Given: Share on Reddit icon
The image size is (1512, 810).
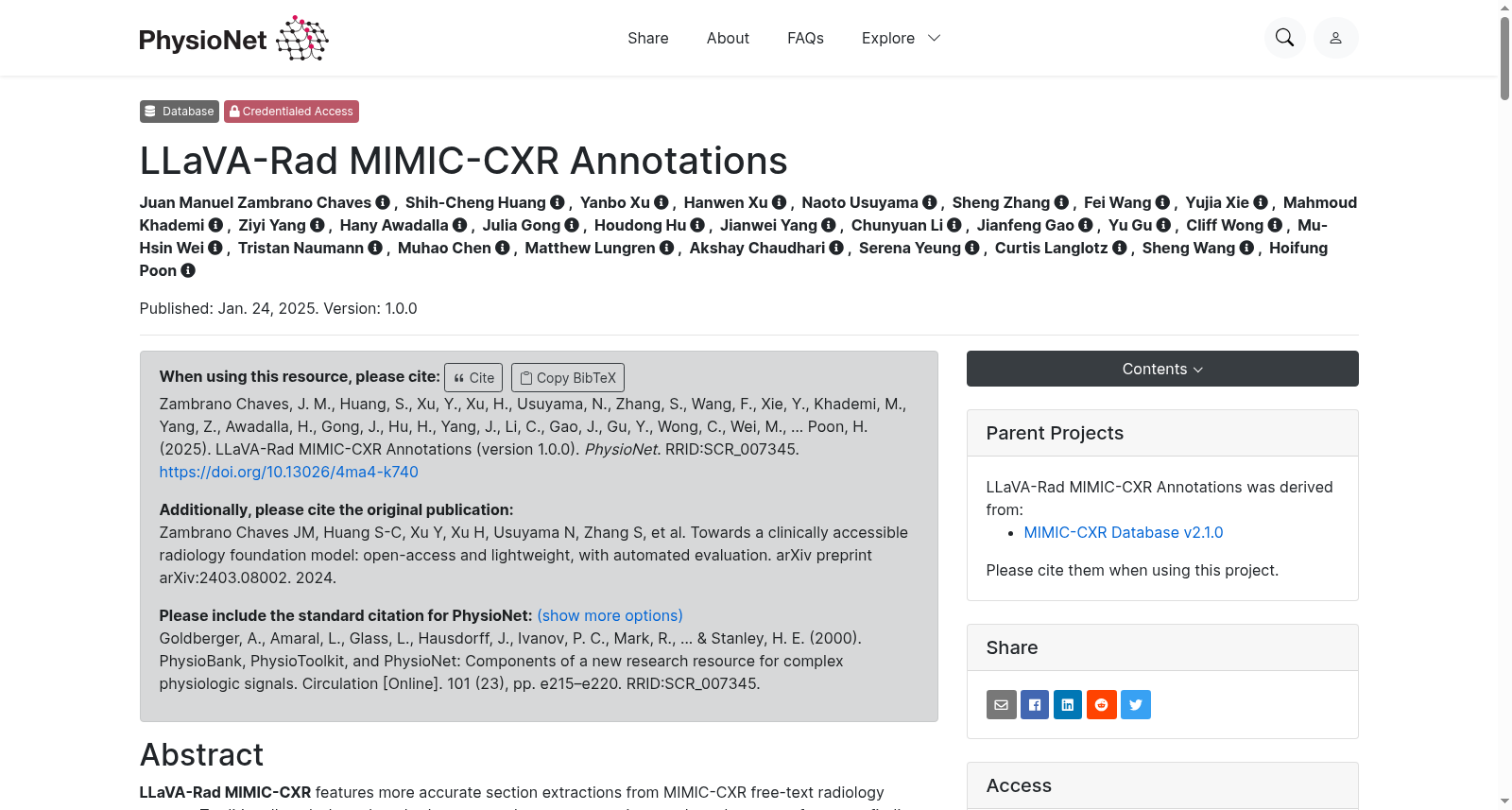Looking at the screenshot, I should (x=1102, y=705).
